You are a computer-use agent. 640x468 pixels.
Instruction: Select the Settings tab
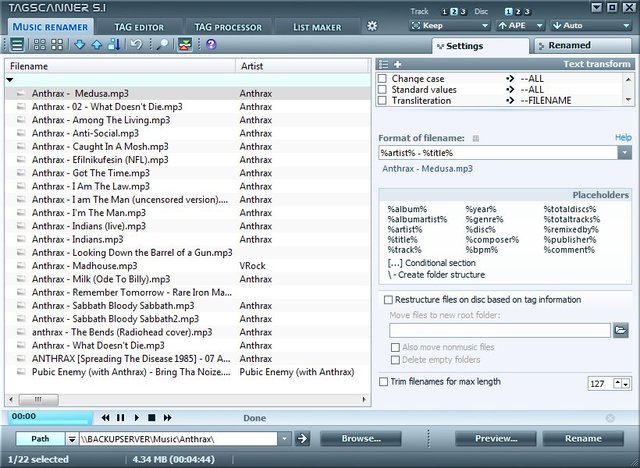click(x=481, y=46)
